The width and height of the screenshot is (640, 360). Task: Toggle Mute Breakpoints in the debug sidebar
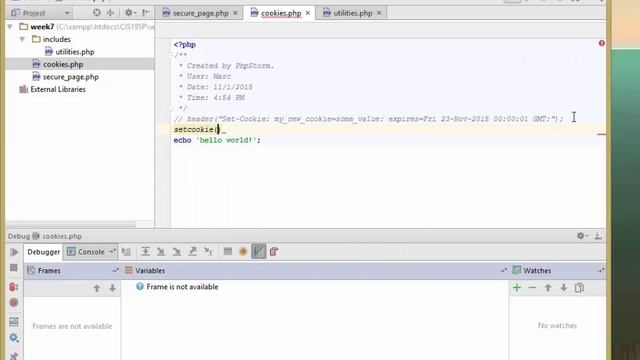click(13, 302)
